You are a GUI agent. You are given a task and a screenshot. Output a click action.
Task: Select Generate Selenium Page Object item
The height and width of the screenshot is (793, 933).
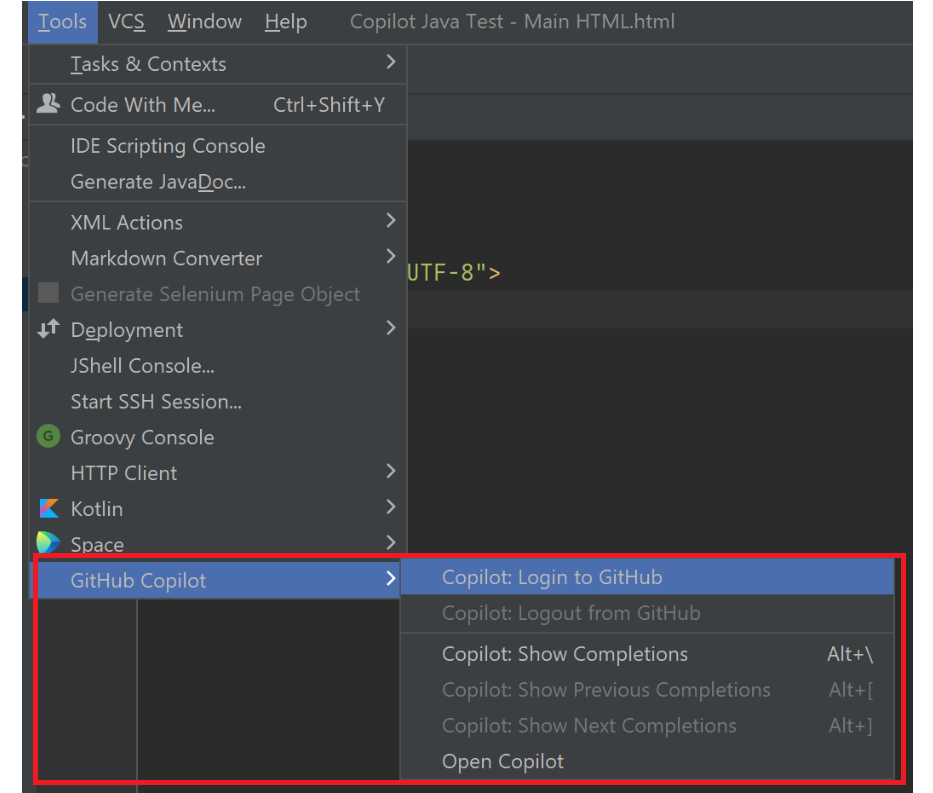coord(218,294)
